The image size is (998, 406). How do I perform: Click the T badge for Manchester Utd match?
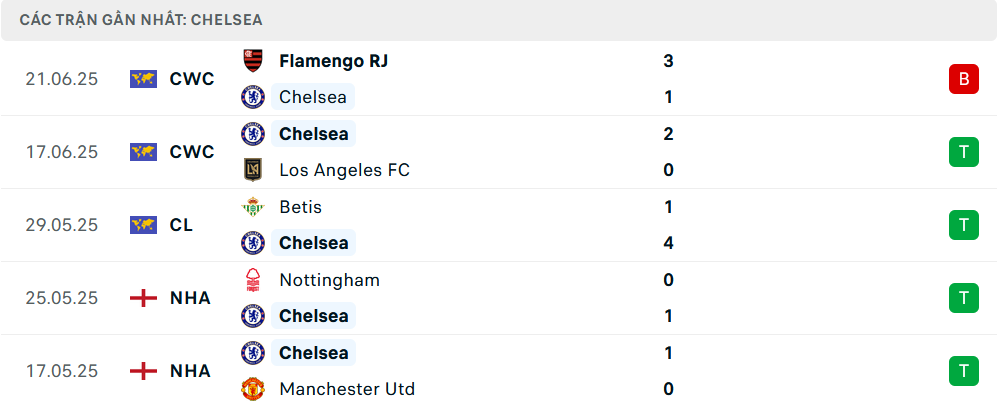point(964,371)
